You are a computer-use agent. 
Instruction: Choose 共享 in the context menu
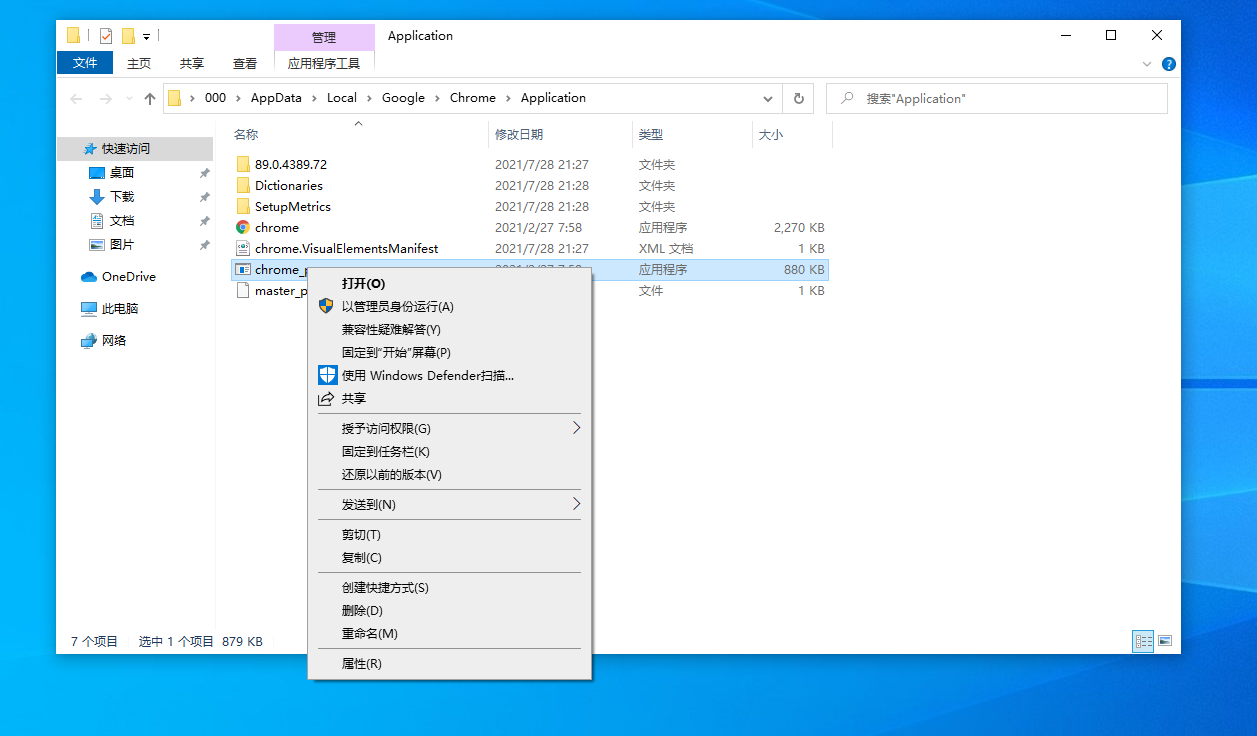tap(449, 398)
